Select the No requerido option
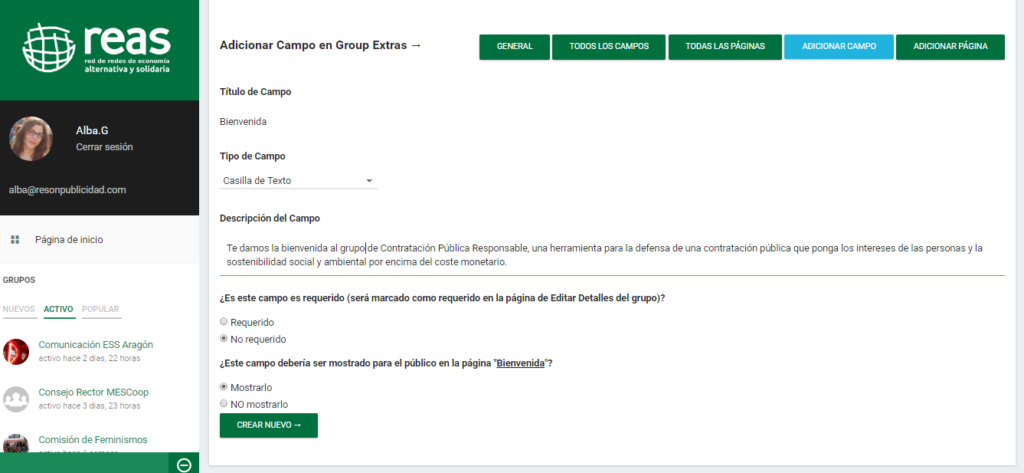The width and height of the screenshot is (1024, 473). click(224, 339)
